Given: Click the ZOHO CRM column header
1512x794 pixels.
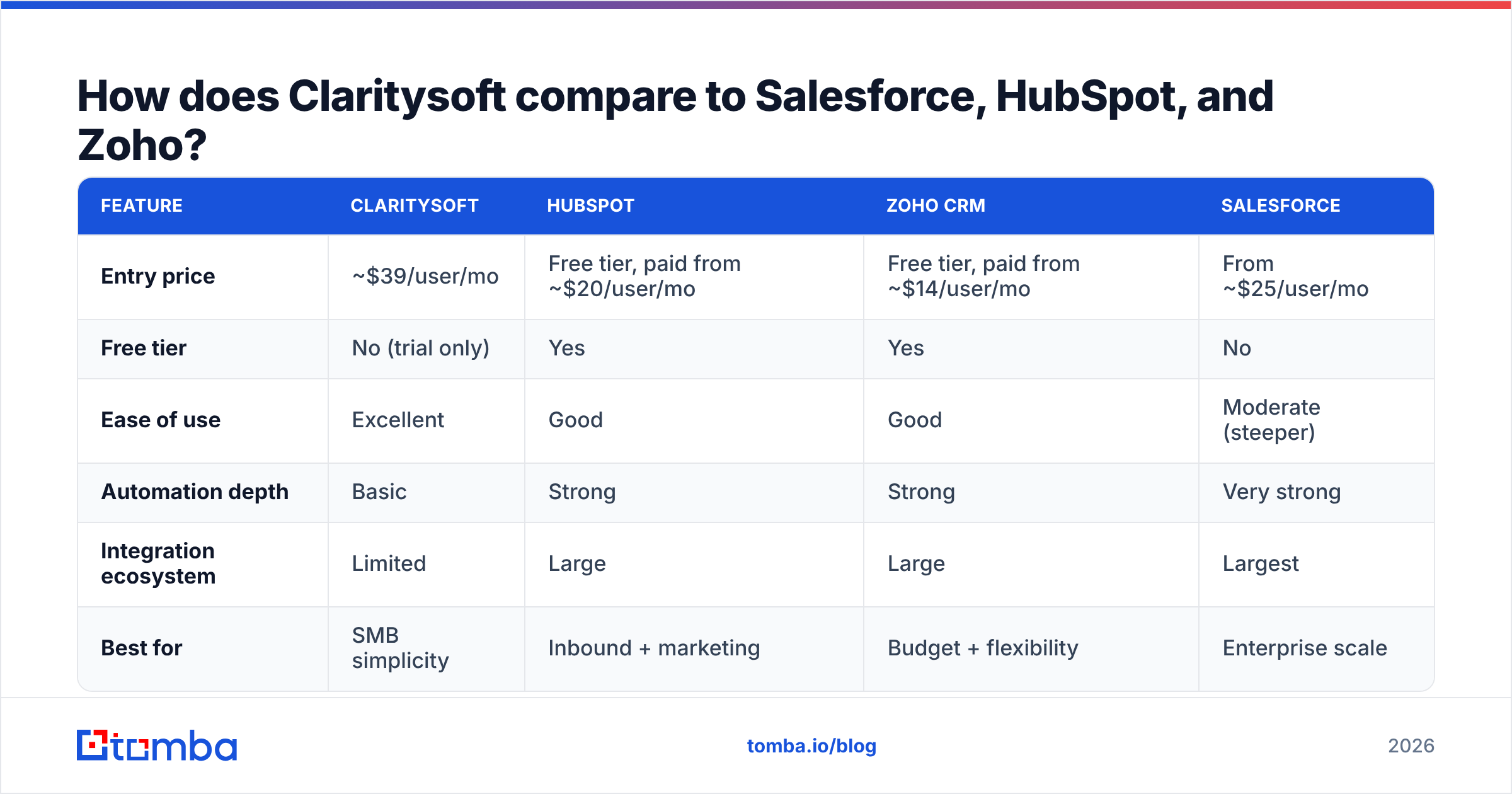Looking at the screenshot, I should (x=936, y=206).
